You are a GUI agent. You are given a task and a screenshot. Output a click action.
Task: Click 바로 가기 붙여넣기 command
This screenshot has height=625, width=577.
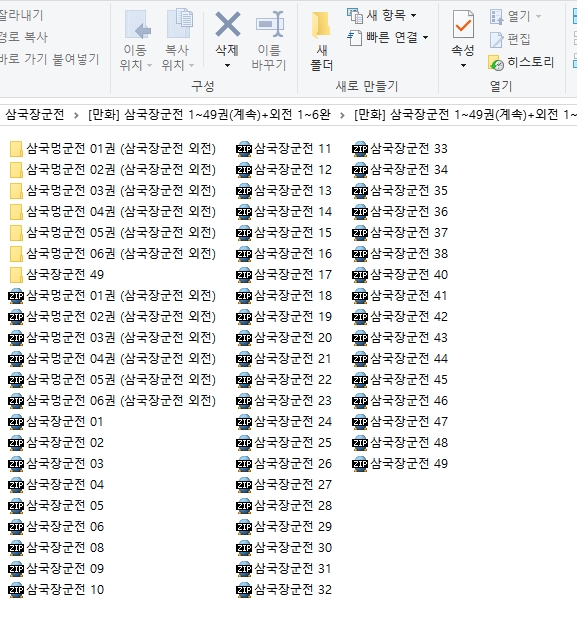coord(49,59)
